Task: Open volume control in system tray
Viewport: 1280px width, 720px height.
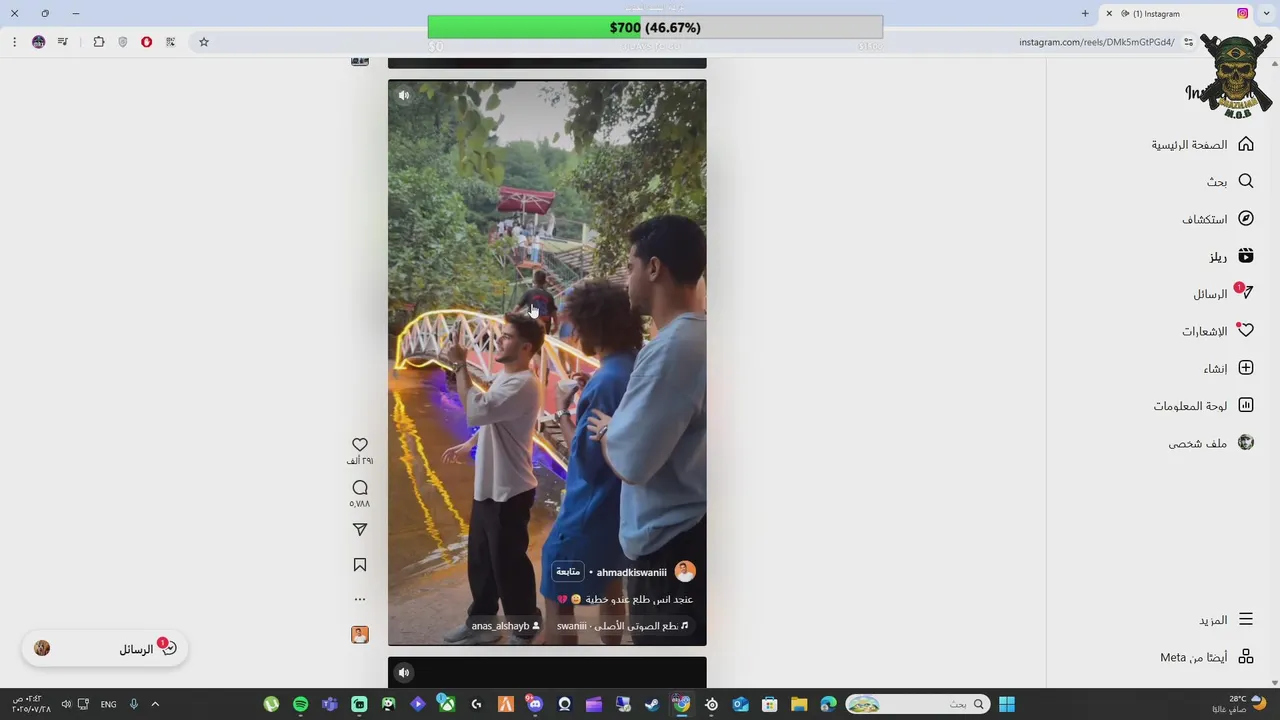Action: (66, 704)
